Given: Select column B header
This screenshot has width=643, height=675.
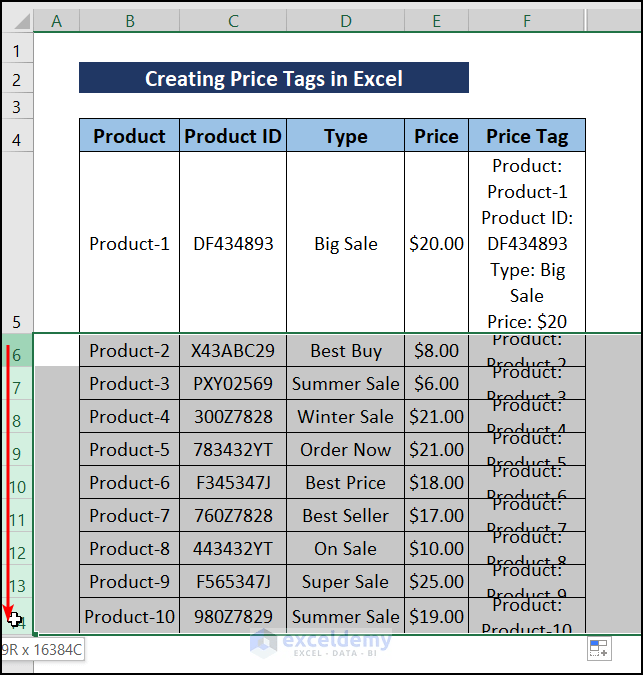Looking at the screenshot, I should coord(130,21).
